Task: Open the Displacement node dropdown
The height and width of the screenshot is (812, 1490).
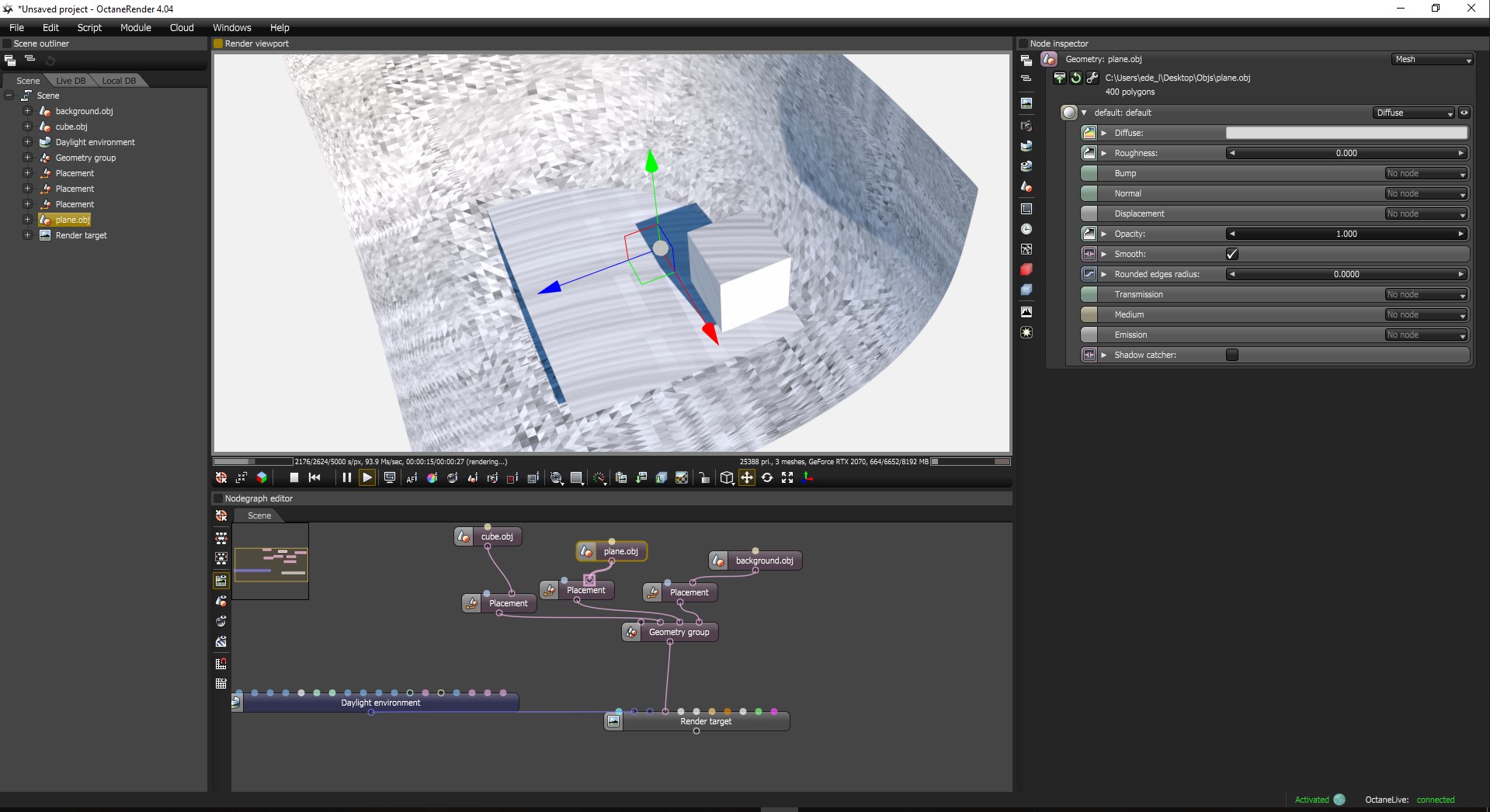Action: coord(1426,213)
